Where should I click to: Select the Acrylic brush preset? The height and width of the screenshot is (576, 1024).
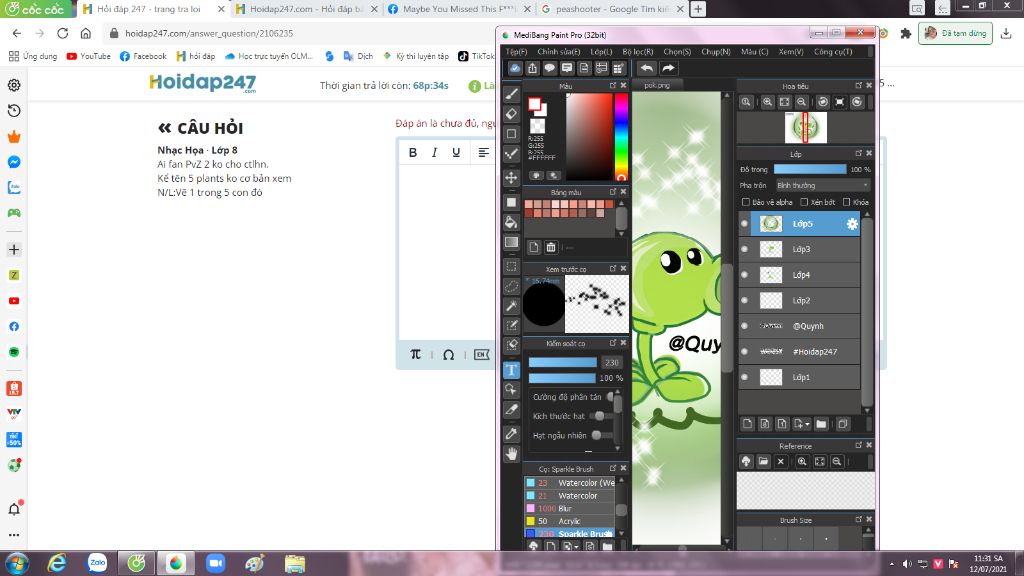[570, 521]
